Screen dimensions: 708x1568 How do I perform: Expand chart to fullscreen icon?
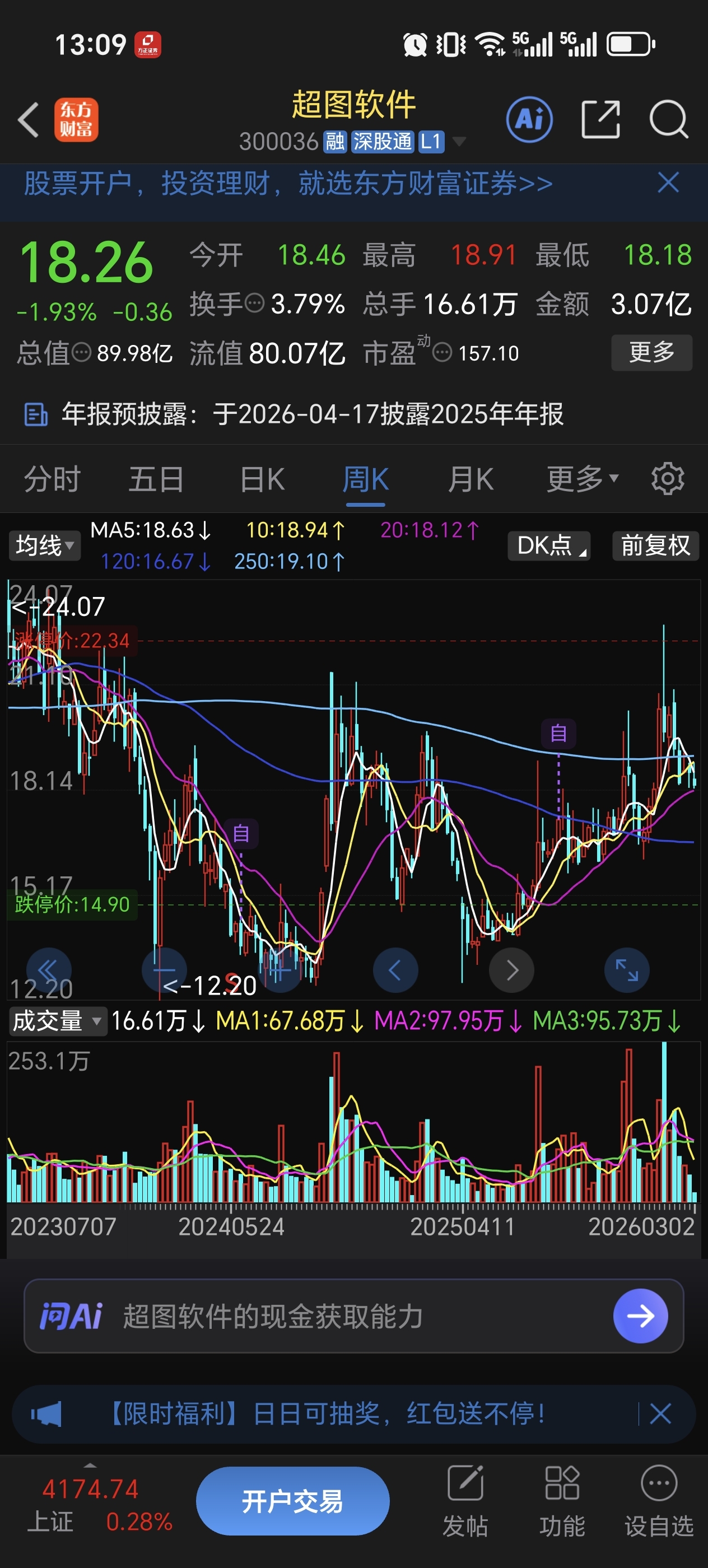(626, 970)
